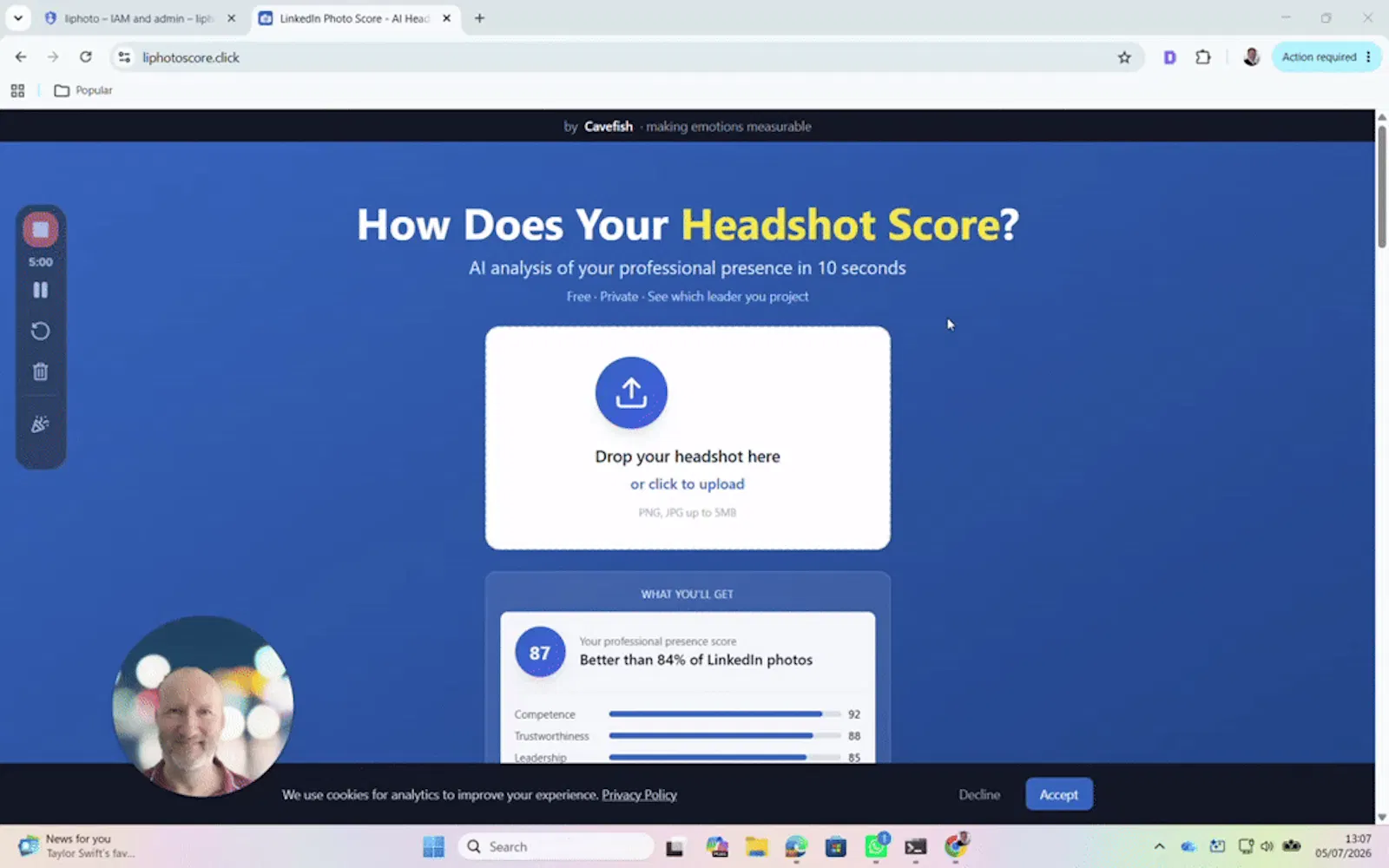Accept the analytics cookies

click(x=1059, y=794)
